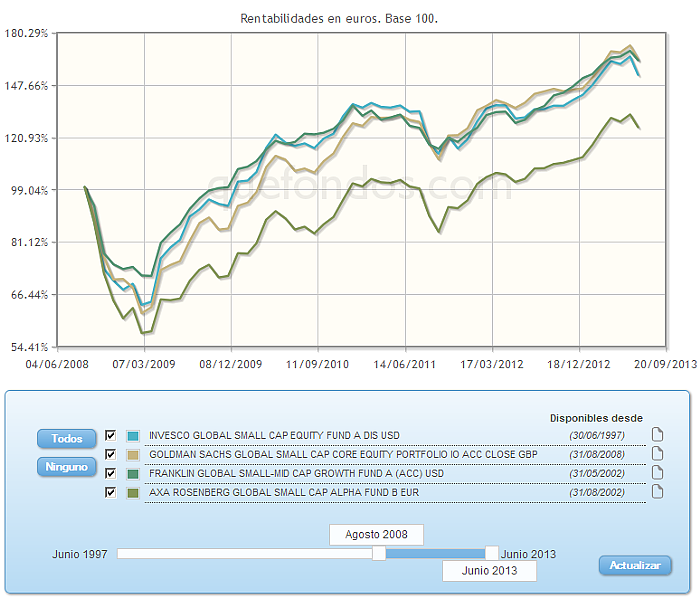
Task: Click the blue swatch for Invesco fund
Action: point(133,436)
